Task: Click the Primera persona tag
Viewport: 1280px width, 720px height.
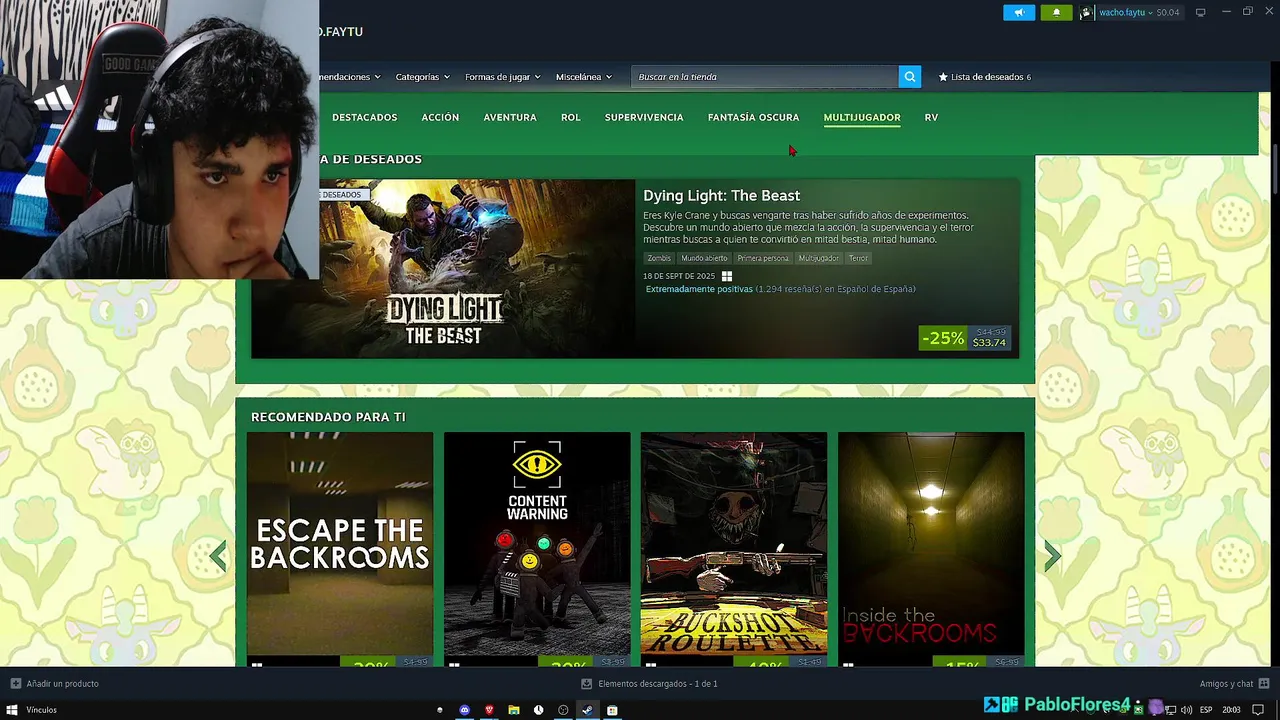Action: (763, 258)
